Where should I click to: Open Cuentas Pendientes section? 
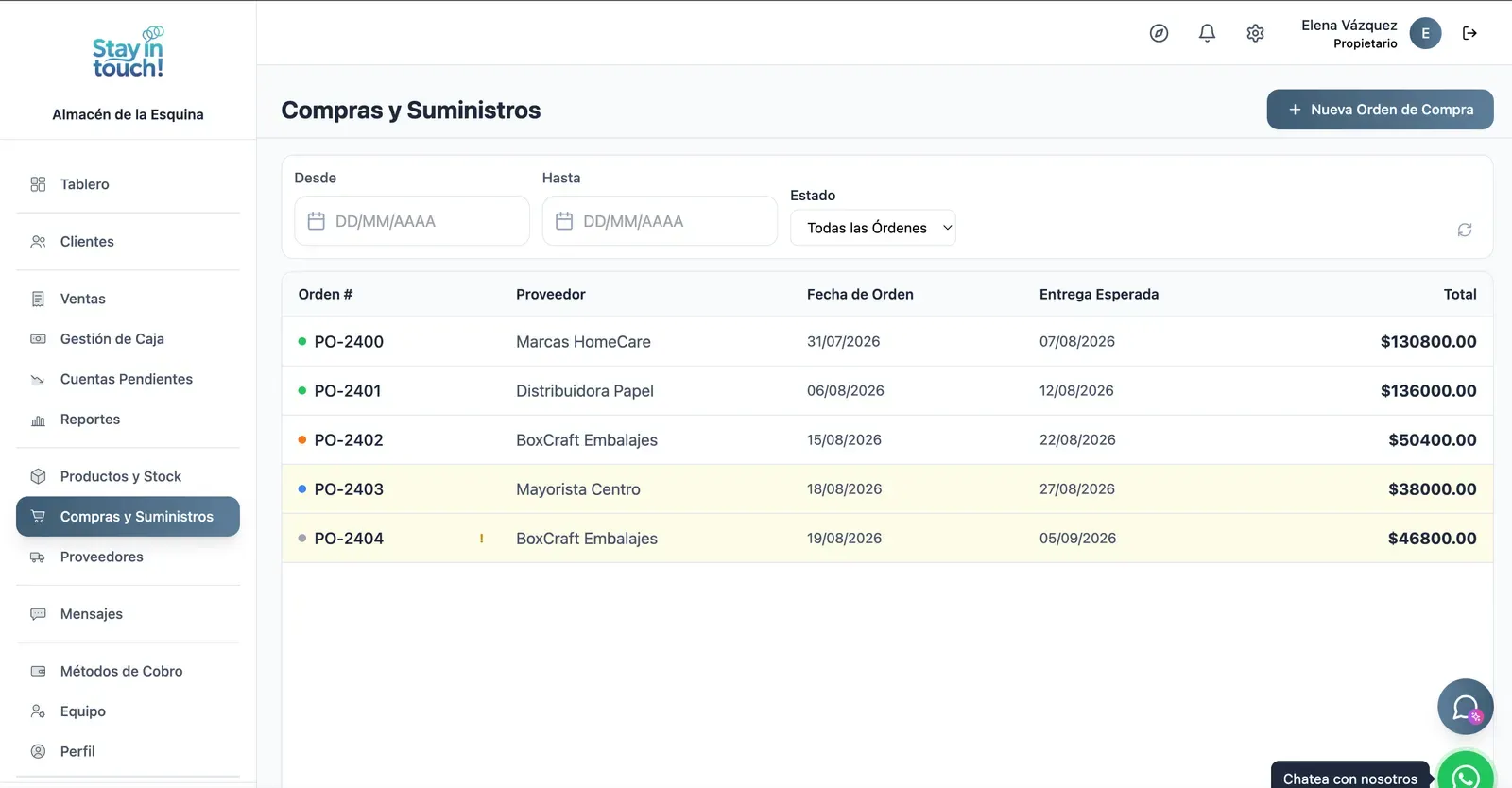128,379
